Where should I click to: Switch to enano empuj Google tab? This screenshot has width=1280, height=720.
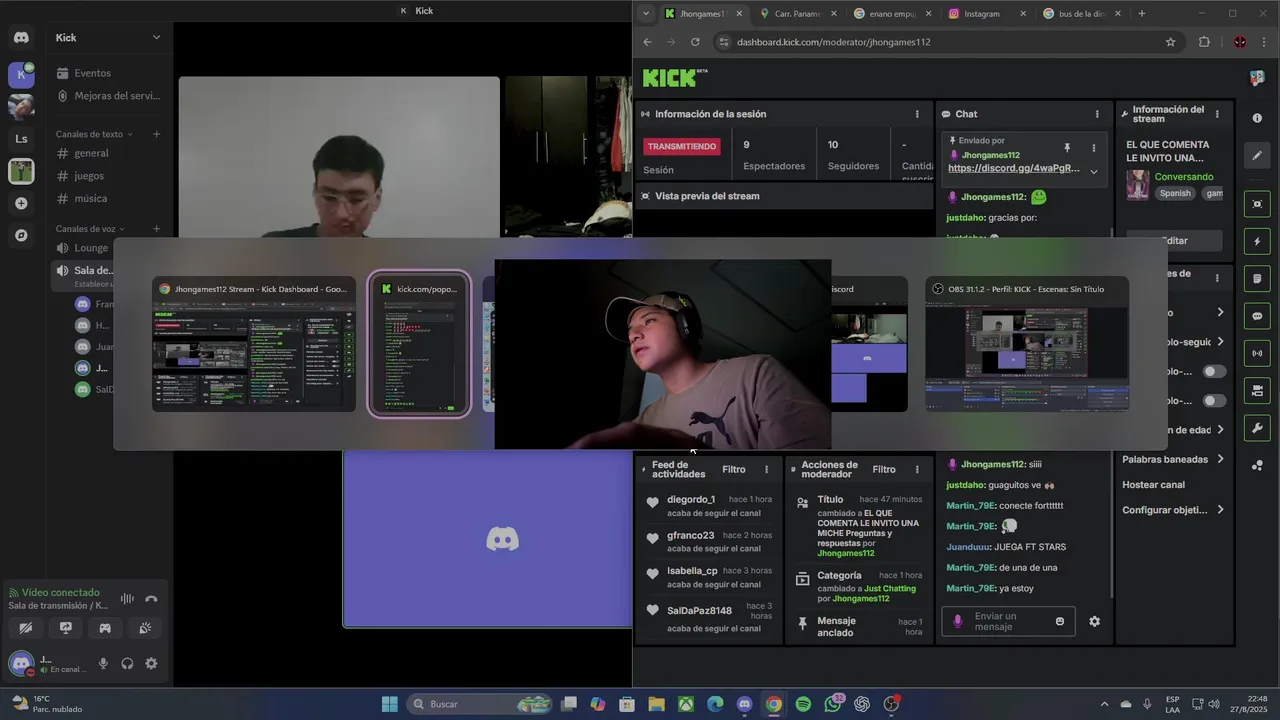pos(890,14)
